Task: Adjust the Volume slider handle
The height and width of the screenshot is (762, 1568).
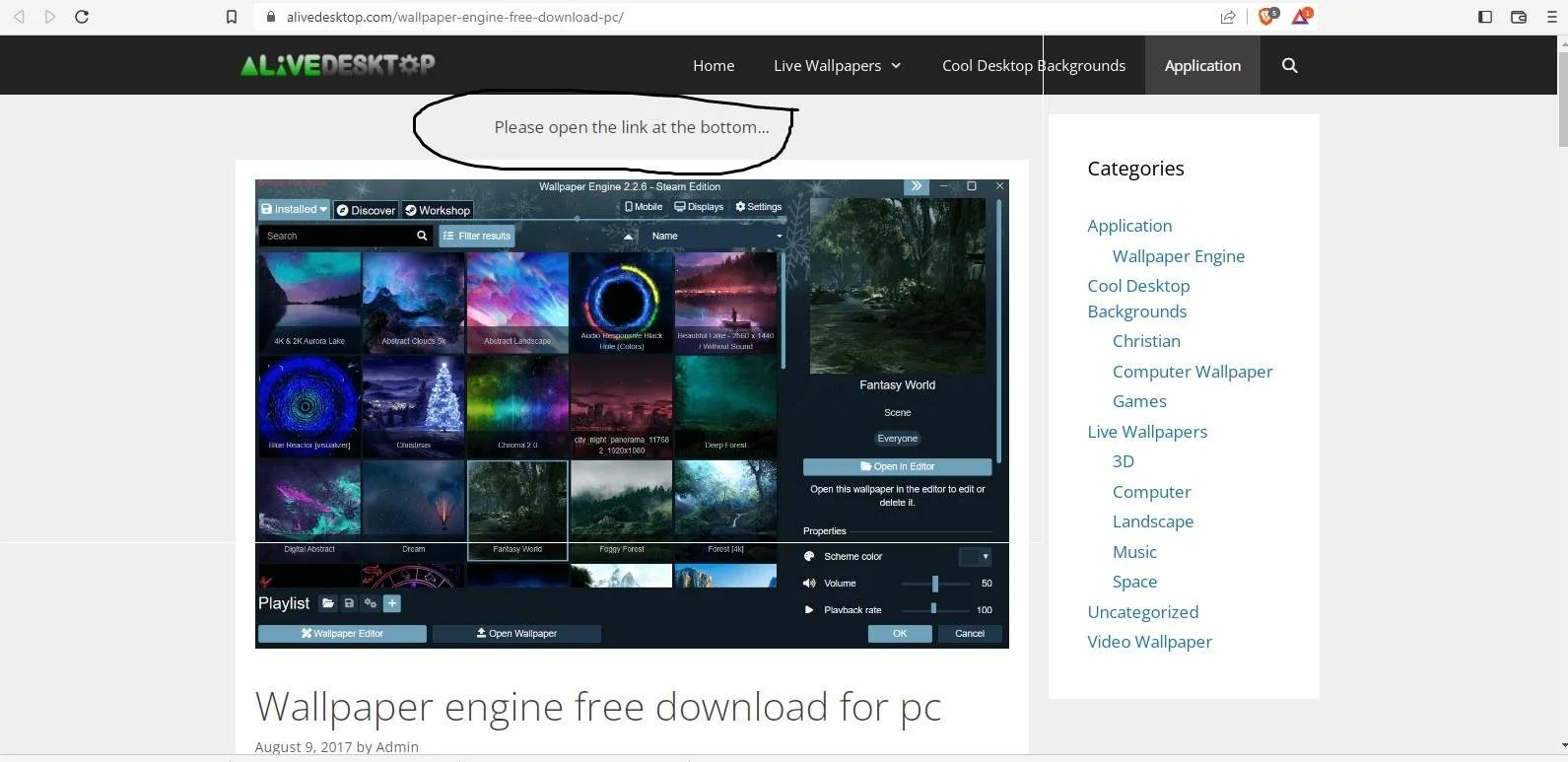Action: click(x=935, y=584)
